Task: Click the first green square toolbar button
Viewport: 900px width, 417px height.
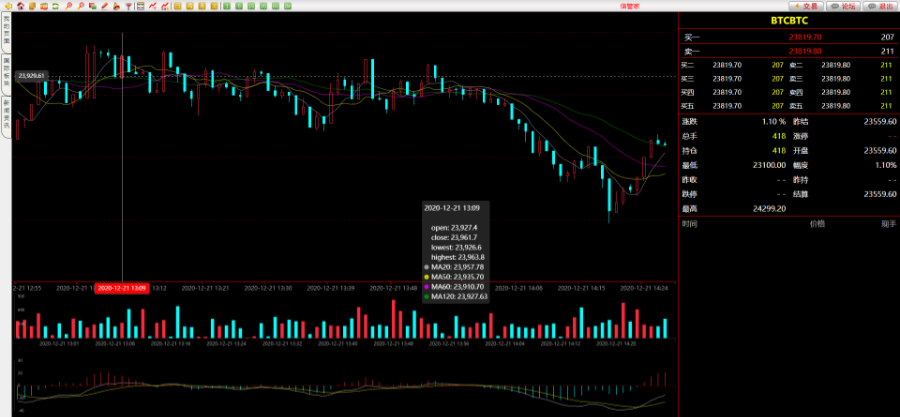Action: 228,6
